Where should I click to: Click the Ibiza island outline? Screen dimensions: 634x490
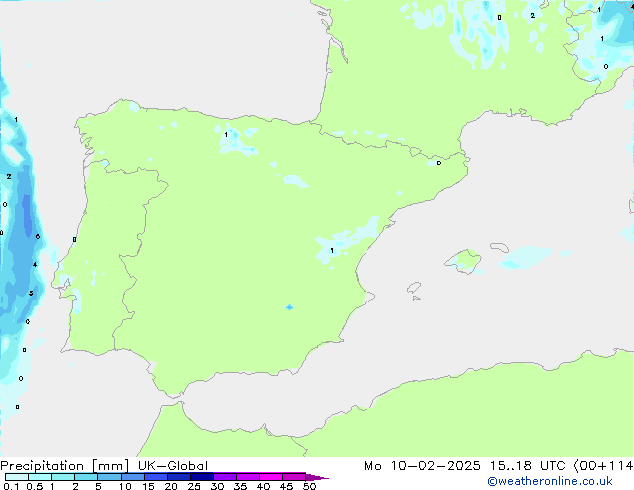(x=414, y=288)
